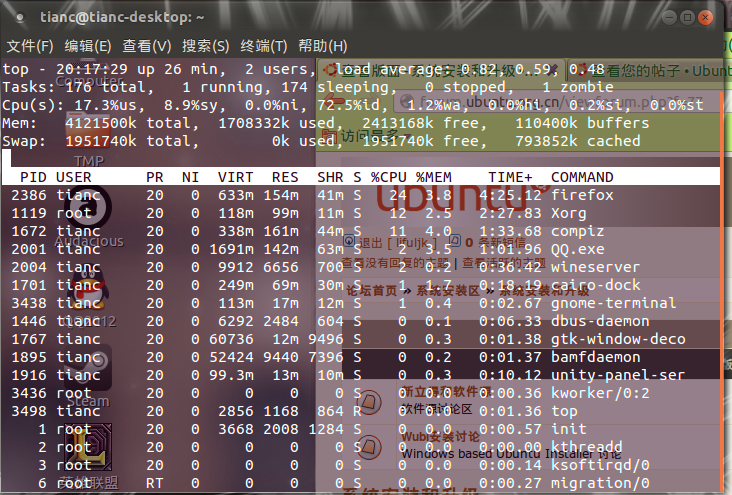Open the 查看(V) menu

tap(147, 46)
